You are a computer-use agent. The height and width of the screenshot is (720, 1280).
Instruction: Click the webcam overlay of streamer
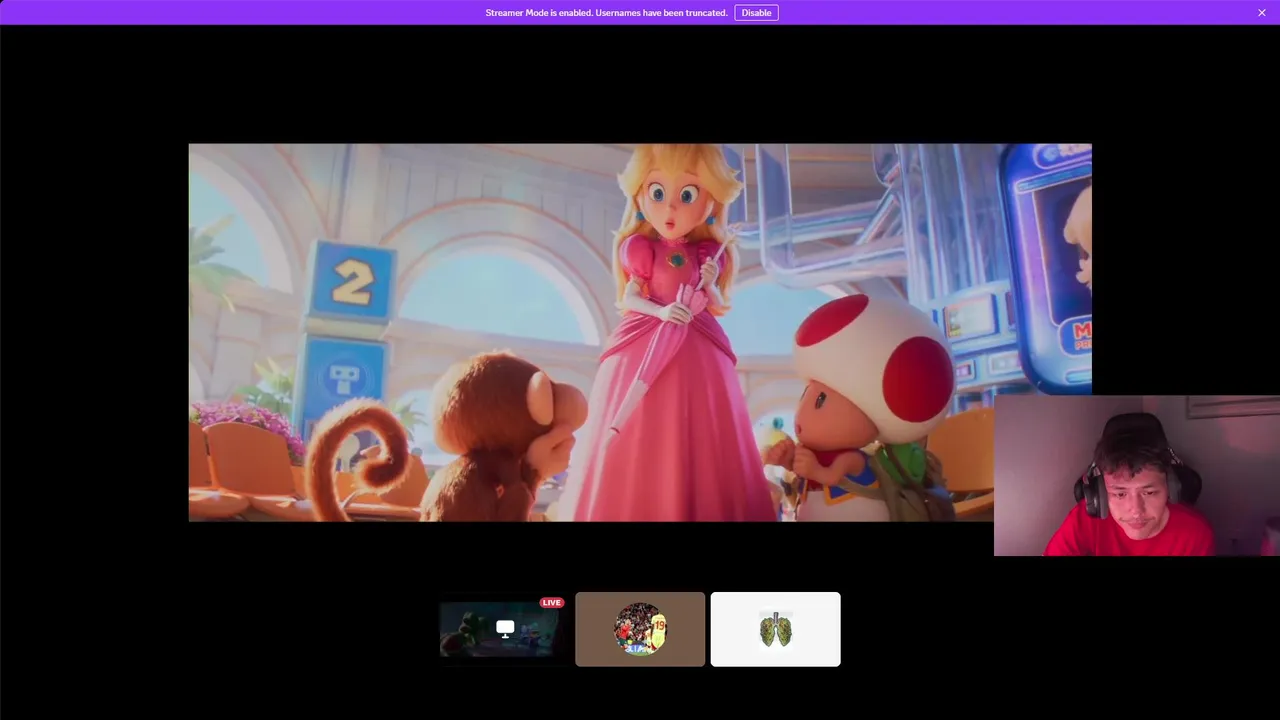point(1137,476)
